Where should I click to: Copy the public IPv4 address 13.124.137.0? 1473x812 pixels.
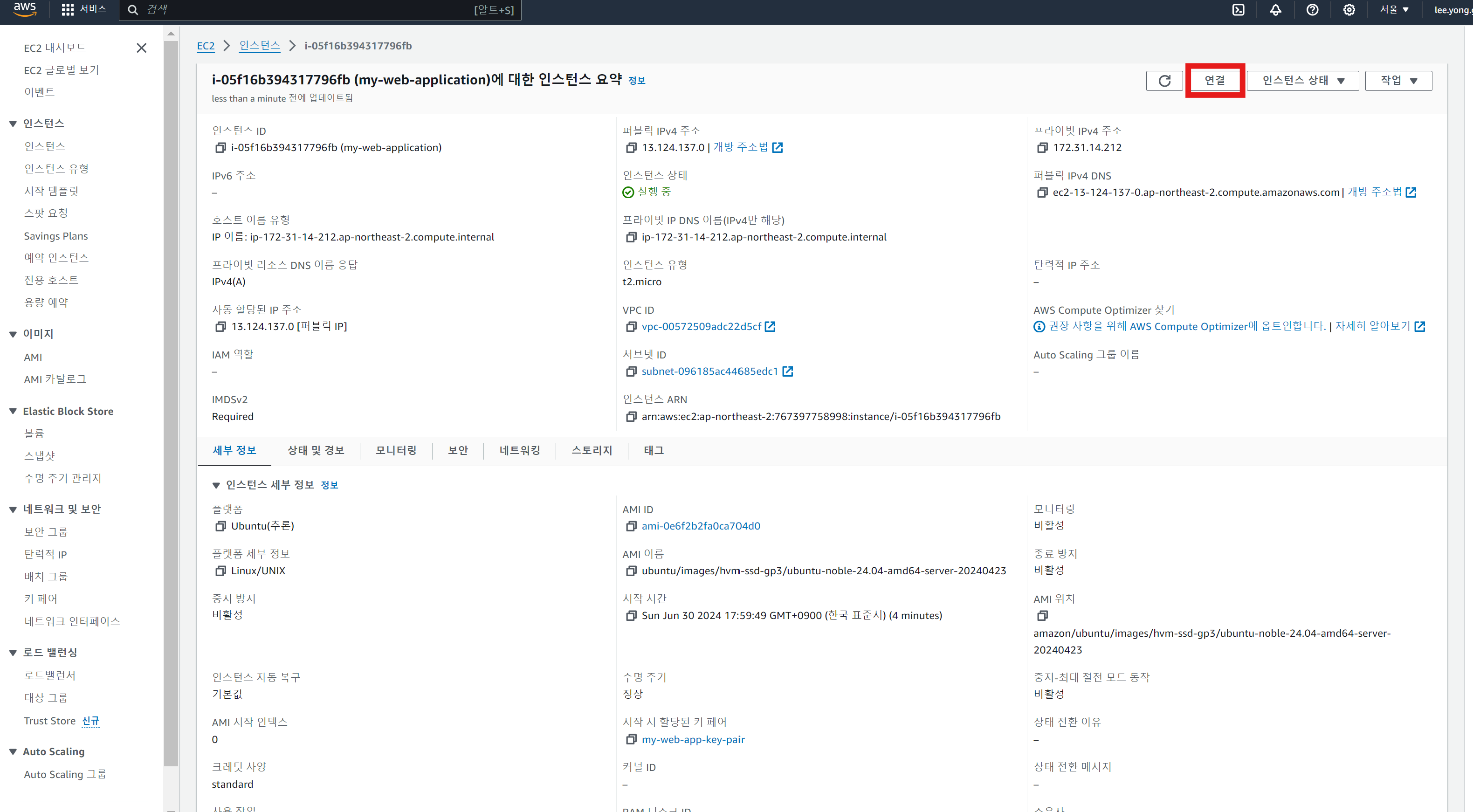tap(631, 148)
